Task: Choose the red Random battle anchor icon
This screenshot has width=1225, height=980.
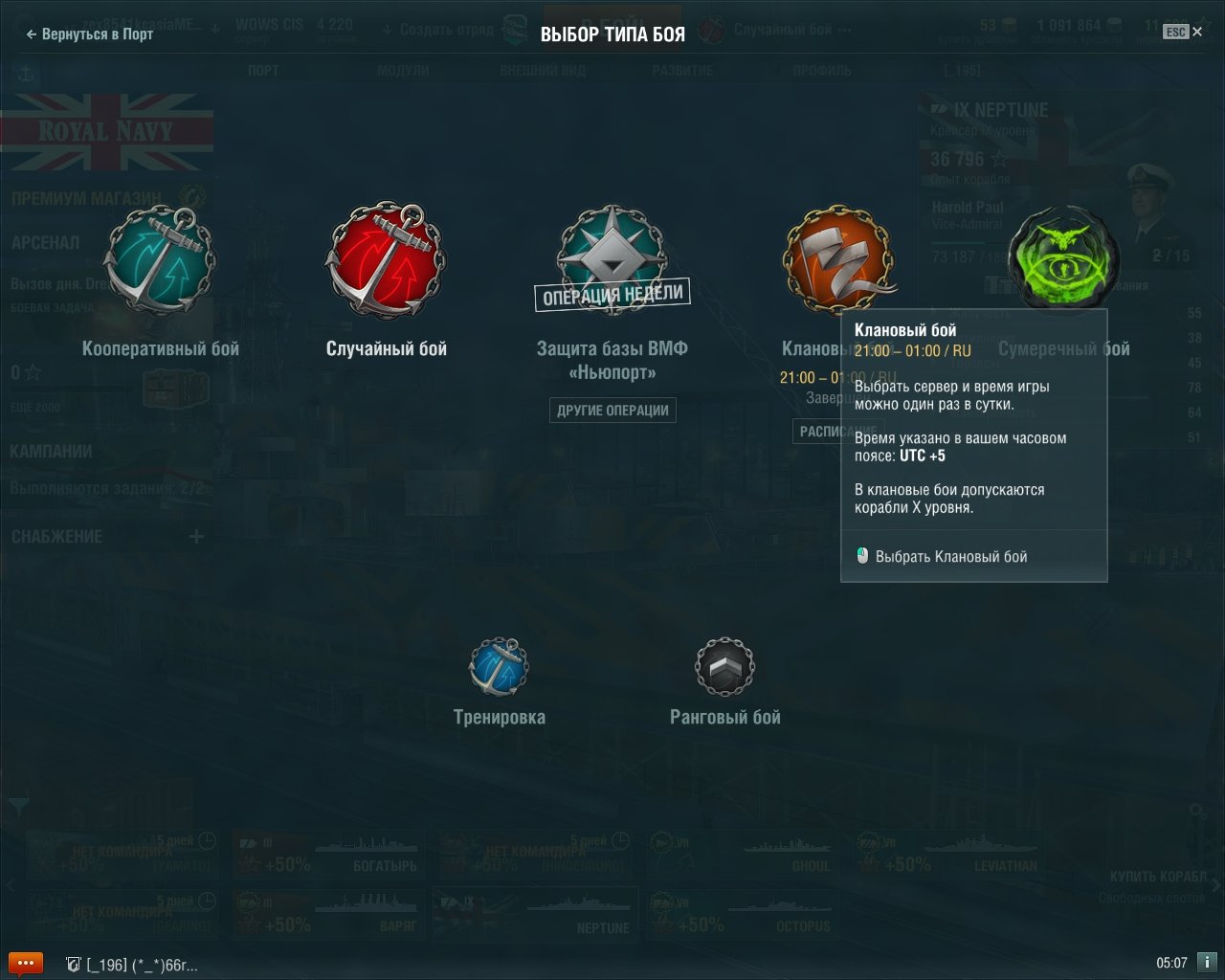Action: point(386,260)
